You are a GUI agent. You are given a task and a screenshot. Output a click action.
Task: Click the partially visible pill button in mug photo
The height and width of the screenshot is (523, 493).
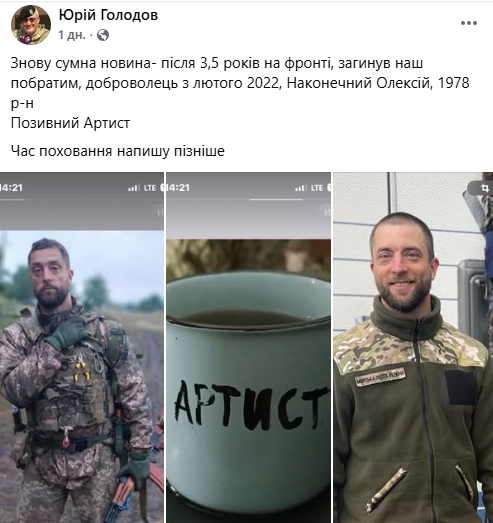coord(325,212)
